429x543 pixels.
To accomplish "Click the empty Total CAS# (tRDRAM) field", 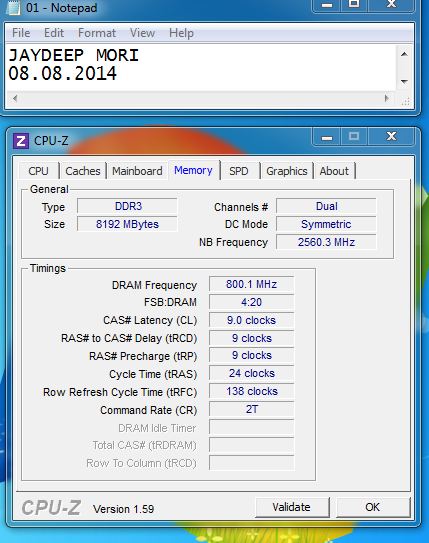I will pos(251,445).
